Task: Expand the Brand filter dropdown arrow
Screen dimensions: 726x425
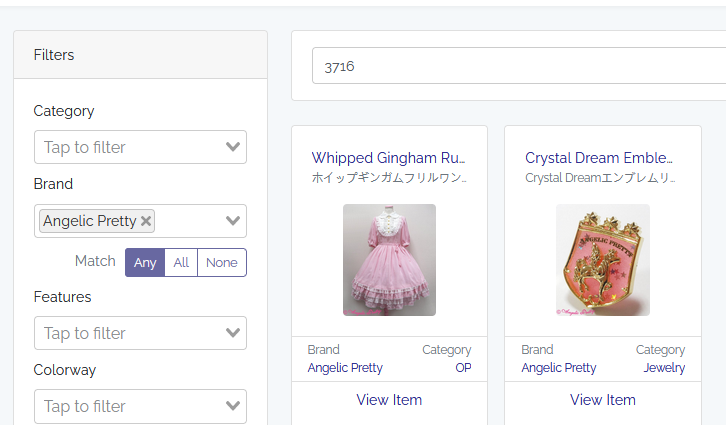Action: [233, 221]
